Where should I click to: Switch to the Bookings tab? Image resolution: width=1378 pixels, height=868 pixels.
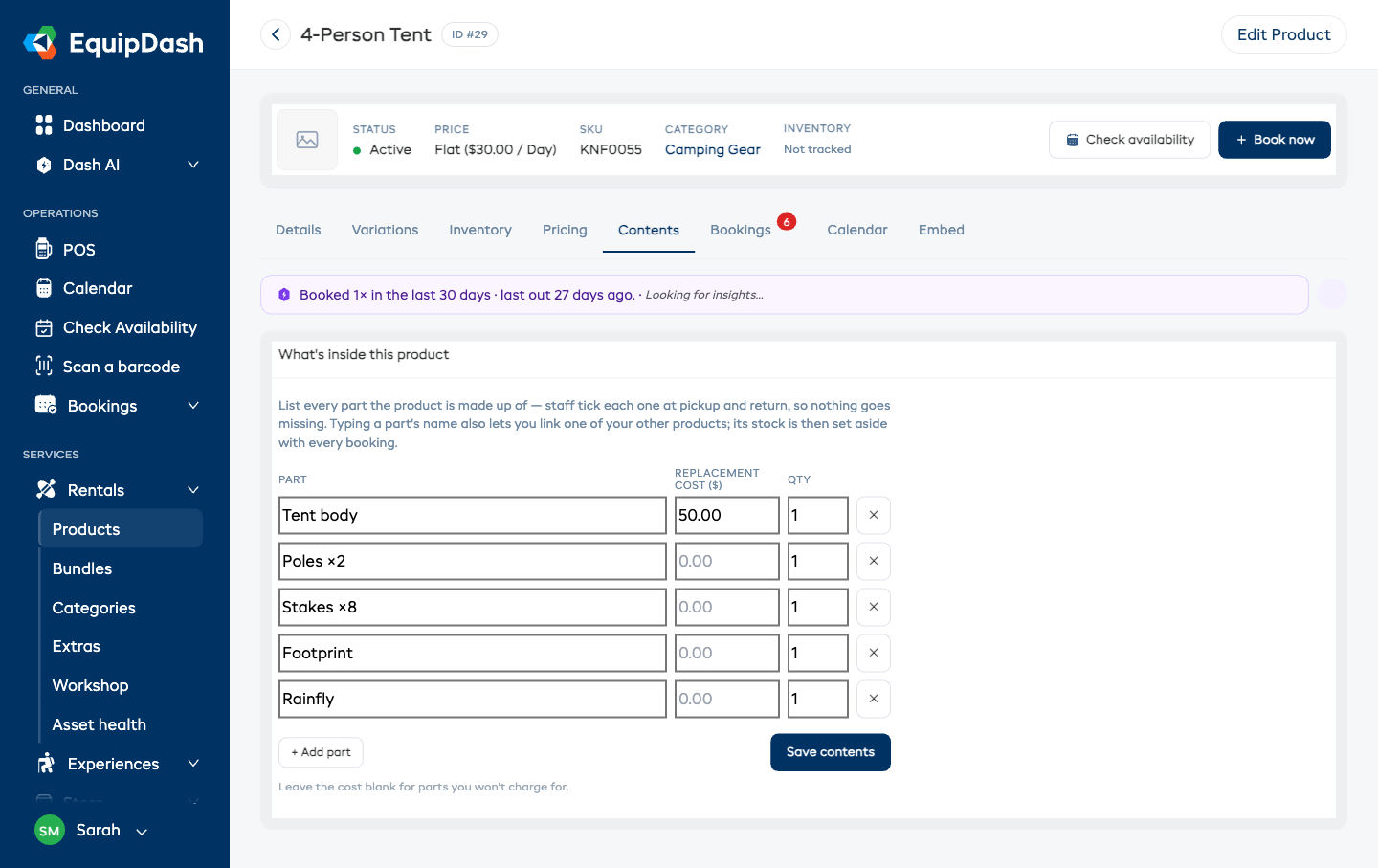coord(741,230)
